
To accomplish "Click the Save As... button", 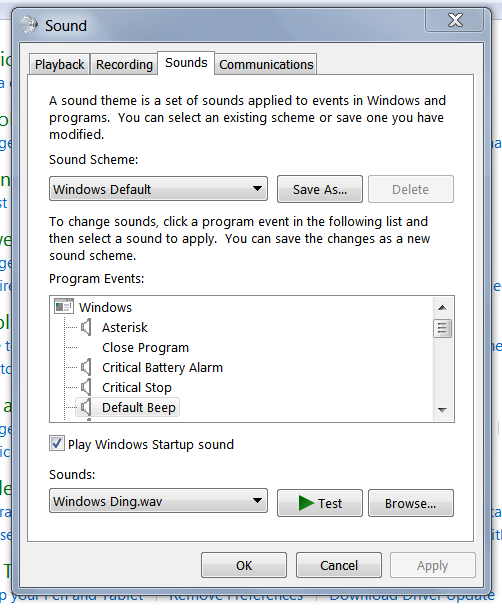I will click(320, 189).
